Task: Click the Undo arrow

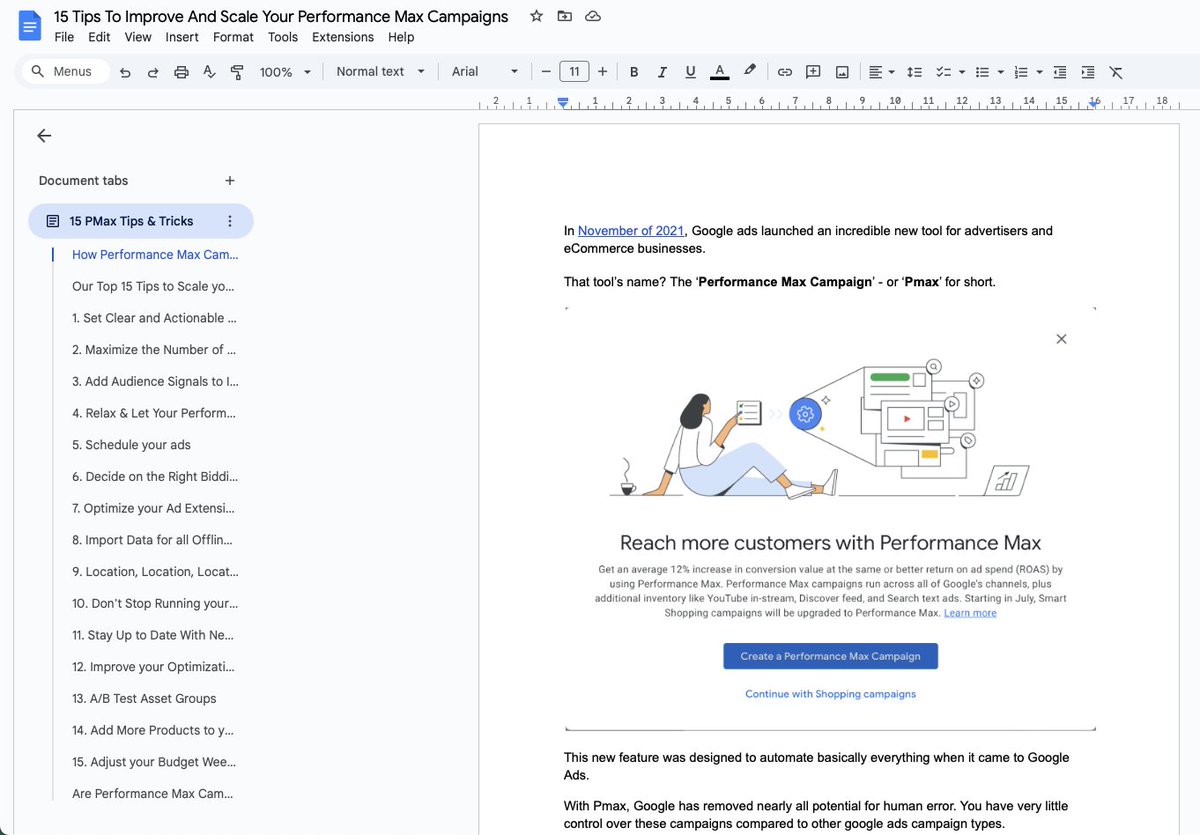Action: tap(125, 72)
